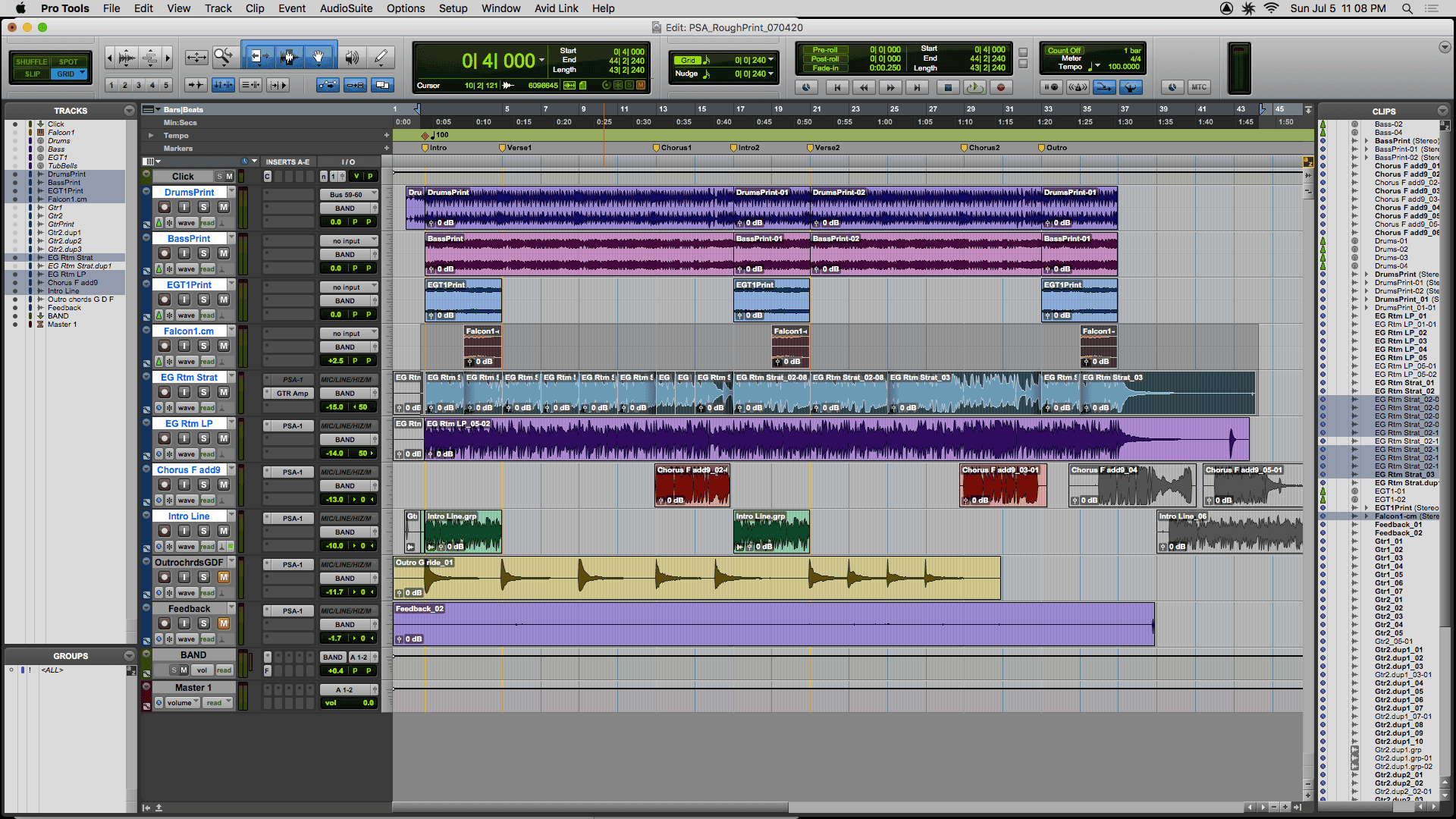Select the Grabber tool

click(318, 56)
